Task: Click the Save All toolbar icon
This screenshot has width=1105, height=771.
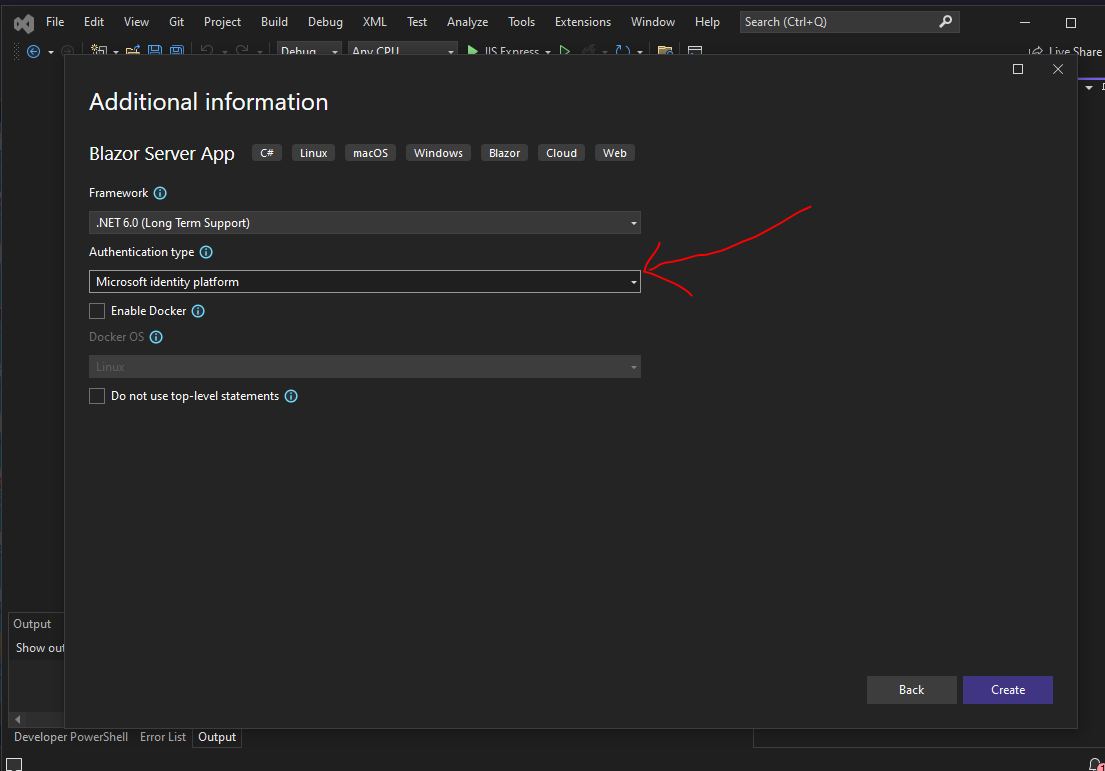Action: click(x=177, y=50)
